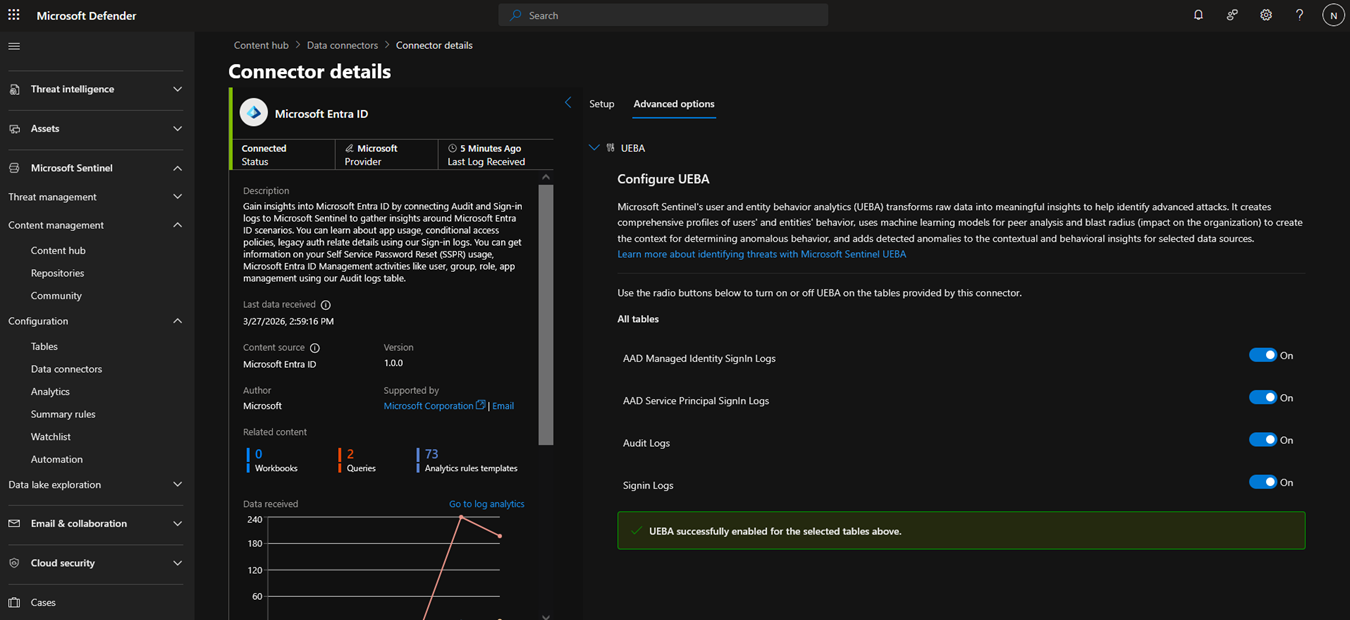This screenshot has width=1350, height=620.
Task: Click the green checkmark in success banner
Action: 636,531
